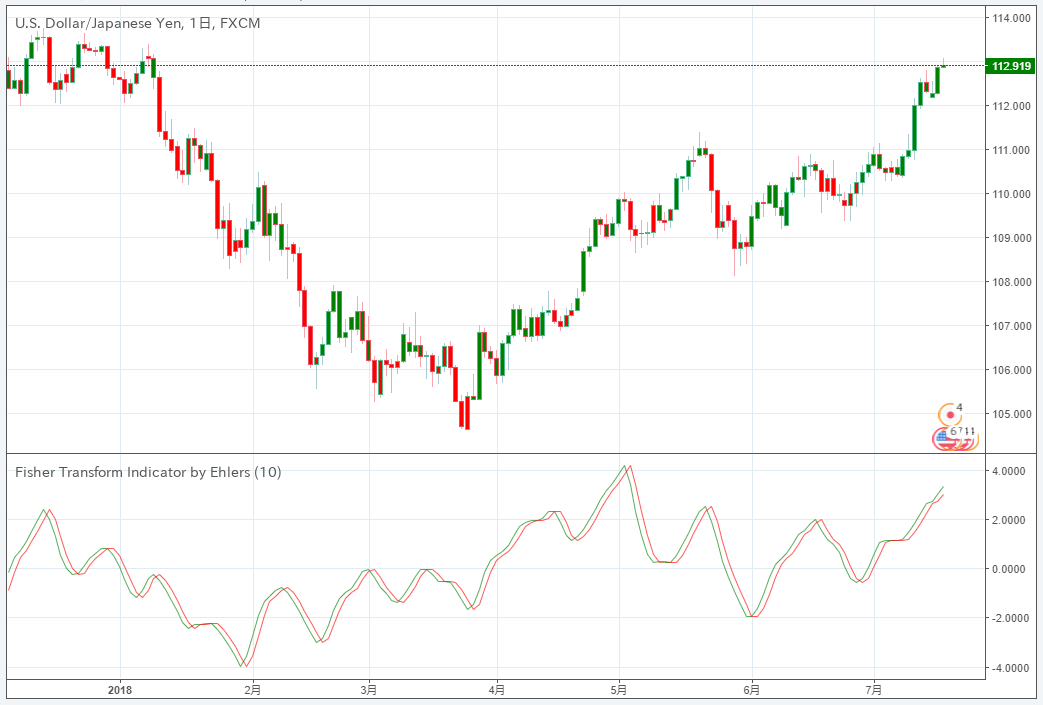1043x705 pixels.
Task: Click the 7月 label on time axis
Action: [875, 690]
